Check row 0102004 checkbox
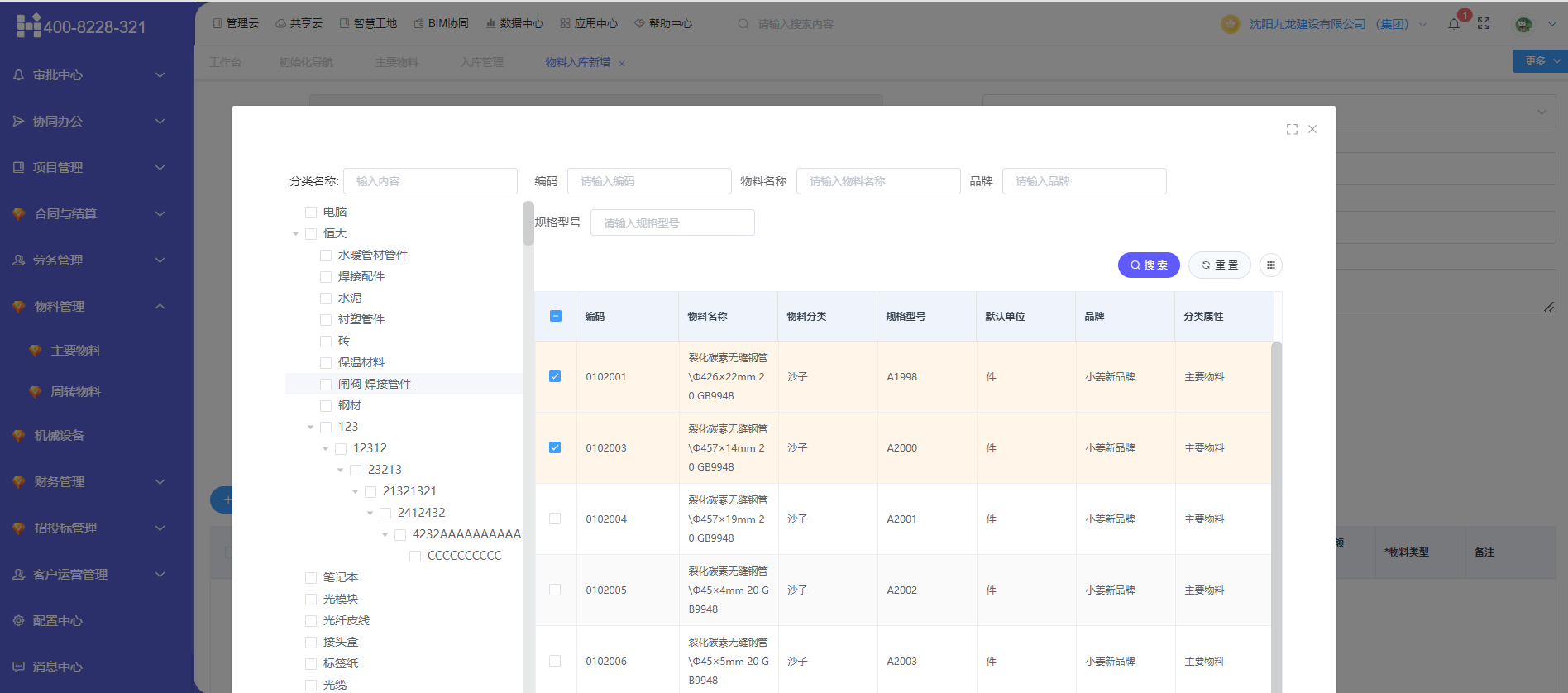This screenshot has width=1568, height=693. [x=555, y=519]
